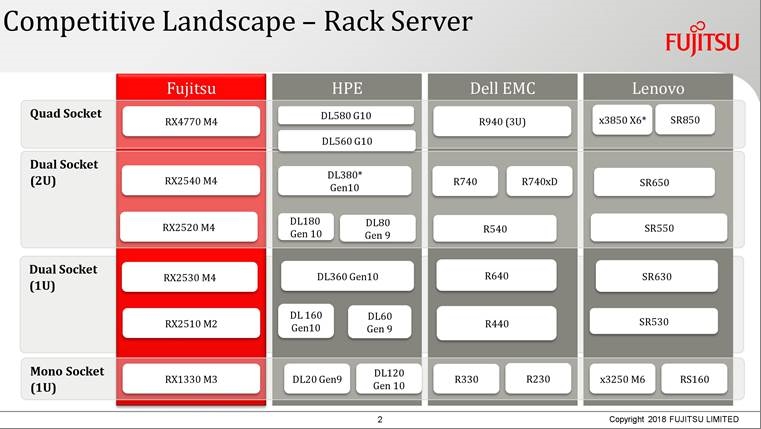The height and width of the screenshot is (429, 761).
Task: Click the Dell EMC column header
Action: [x=503, y=88]
